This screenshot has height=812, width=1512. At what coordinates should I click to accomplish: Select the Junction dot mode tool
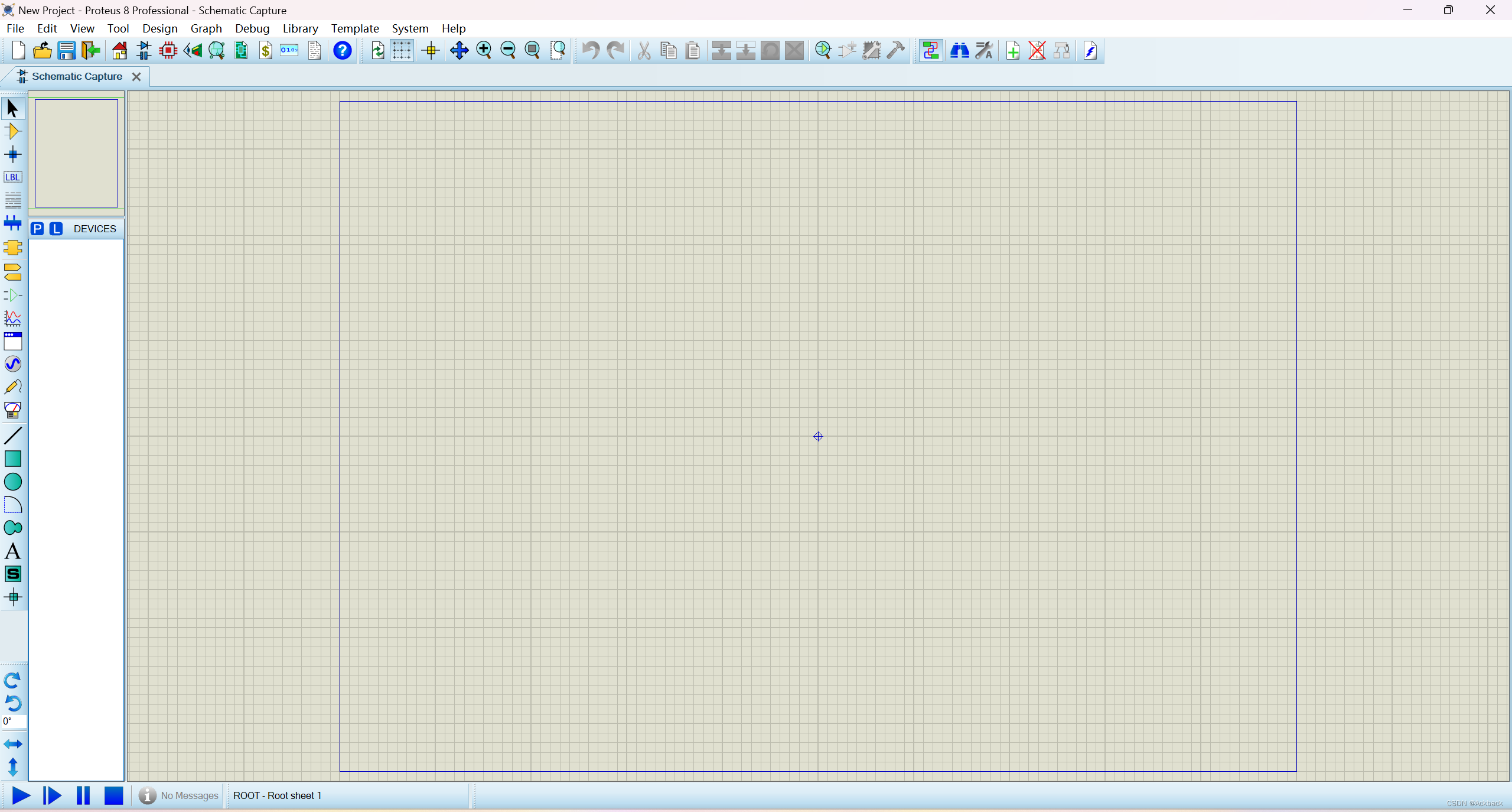12,155
